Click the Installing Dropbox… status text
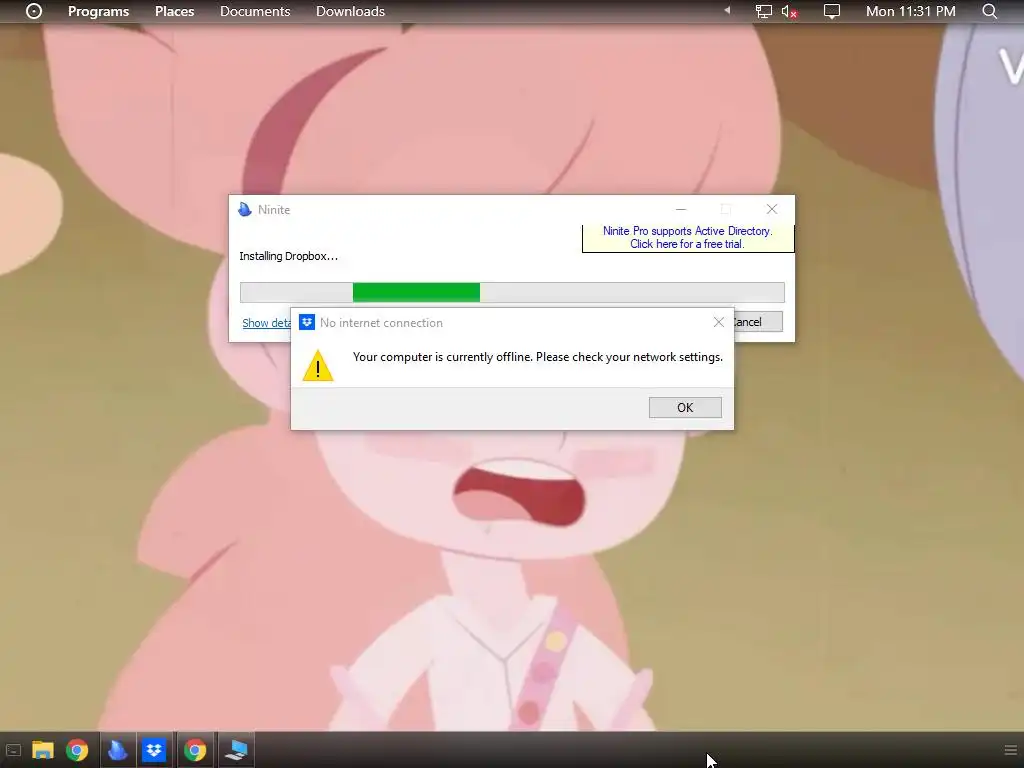1024x768 pixels. click(x=289, y=256)
